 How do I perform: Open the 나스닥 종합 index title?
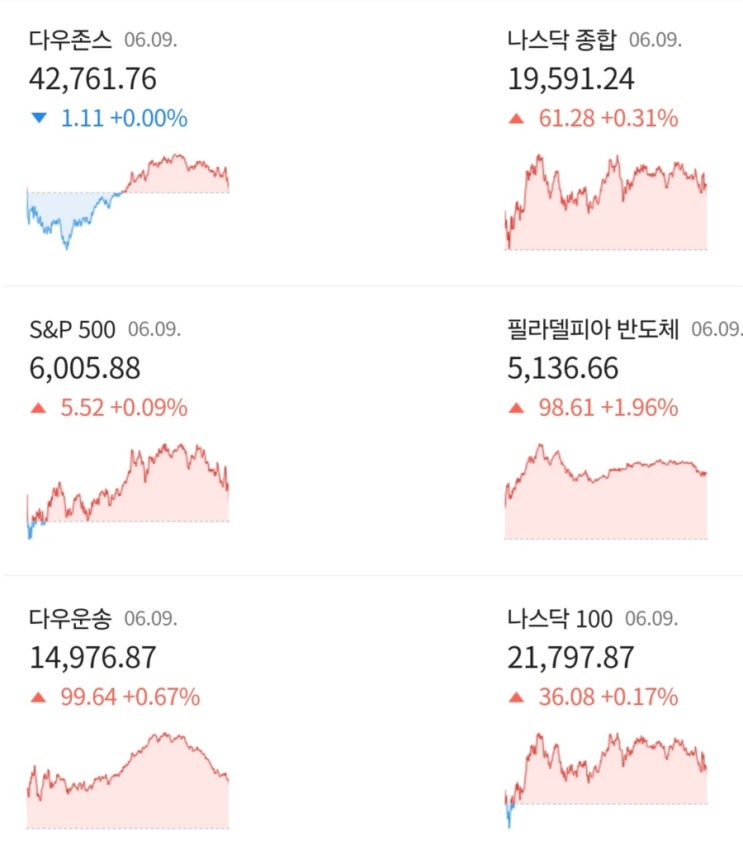[562, 41]
